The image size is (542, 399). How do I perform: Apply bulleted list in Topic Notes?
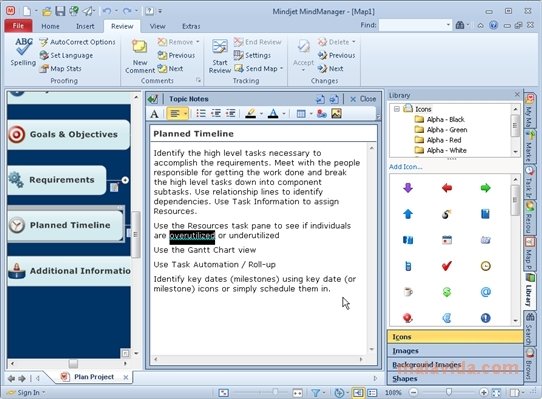[201, 113]
